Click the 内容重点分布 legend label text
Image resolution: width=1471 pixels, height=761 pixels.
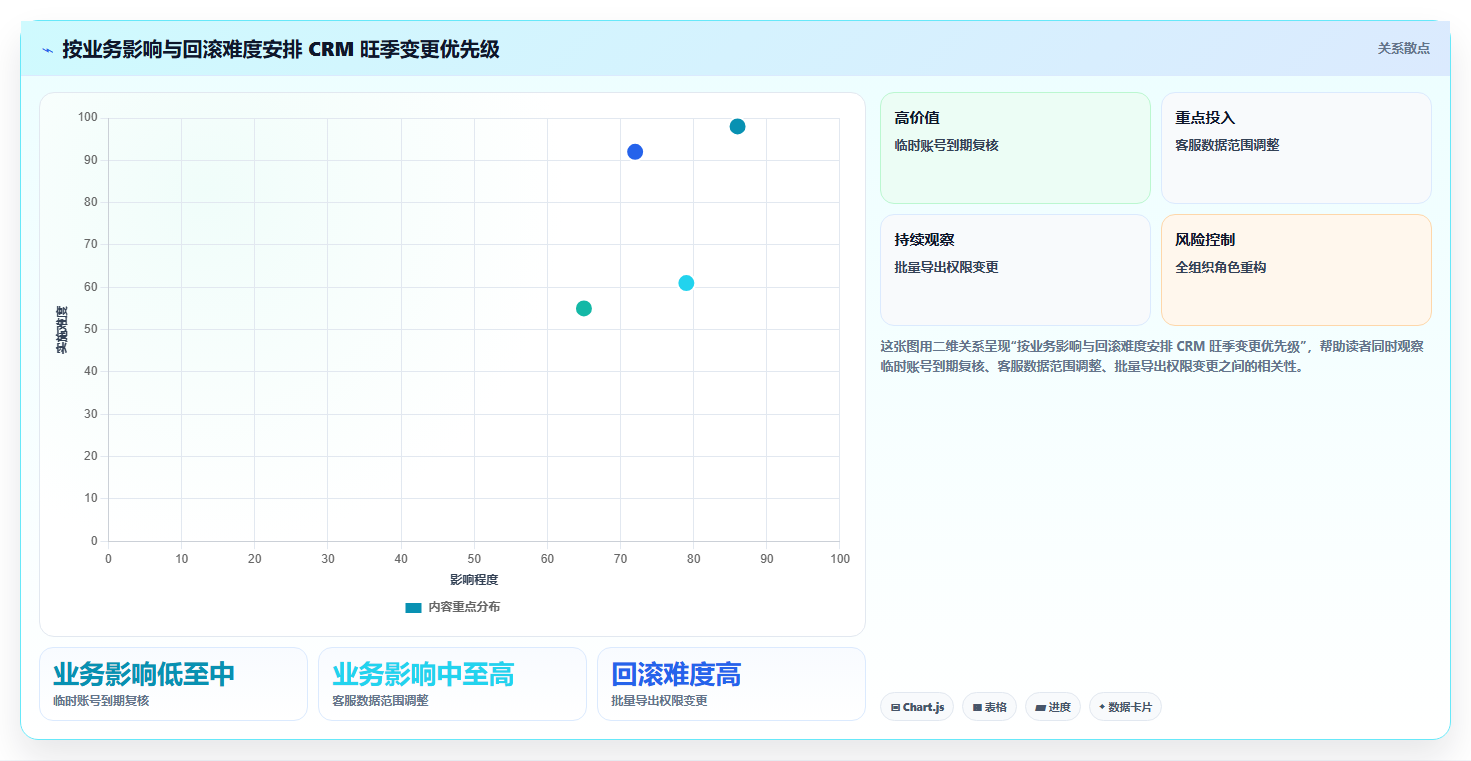click(464, 608)
